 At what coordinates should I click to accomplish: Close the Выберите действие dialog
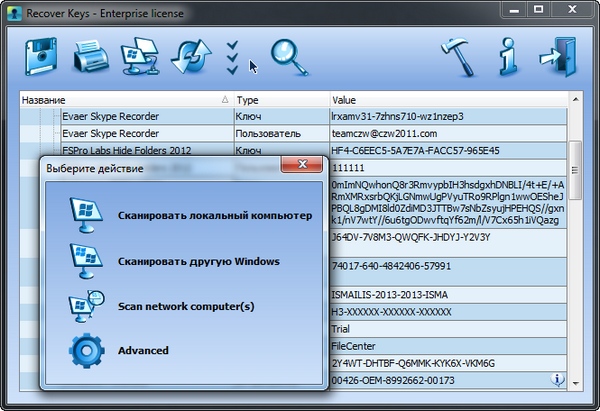point(302,165)
